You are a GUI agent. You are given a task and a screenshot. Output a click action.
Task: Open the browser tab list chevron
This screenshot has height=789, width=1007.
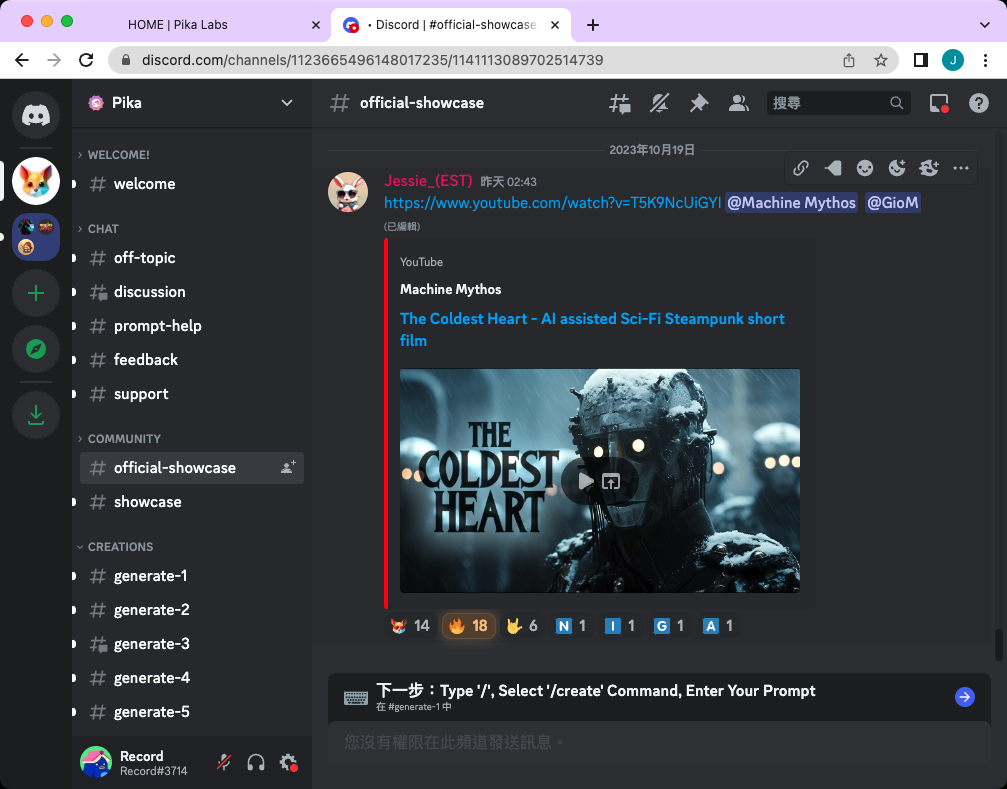tap(985, 25)
